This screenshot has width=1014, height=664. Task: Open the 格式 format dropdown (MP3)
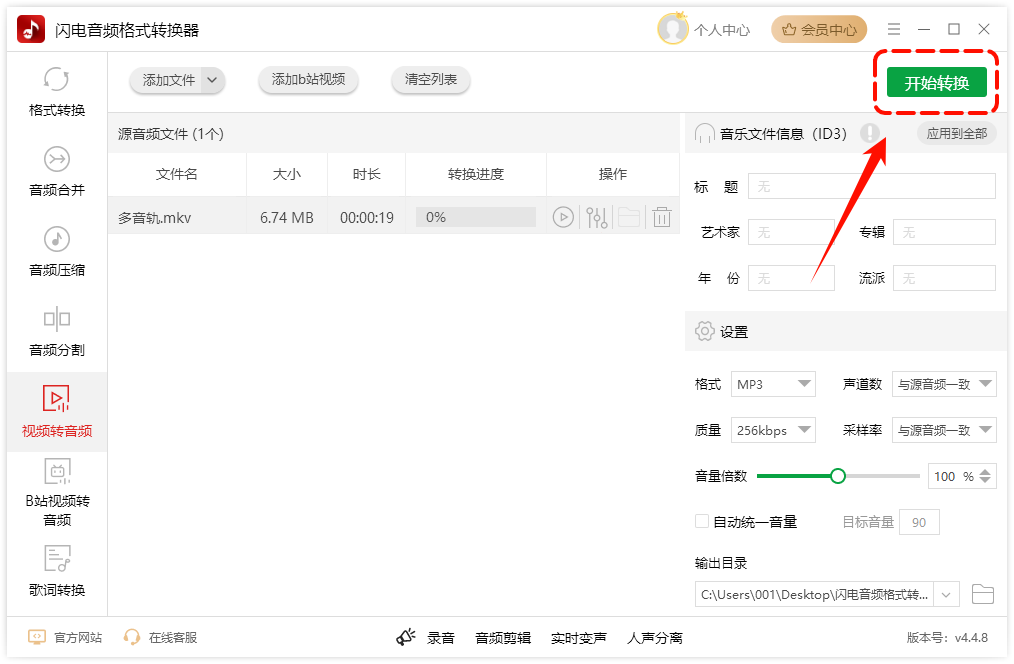click(x=773, y=384)
